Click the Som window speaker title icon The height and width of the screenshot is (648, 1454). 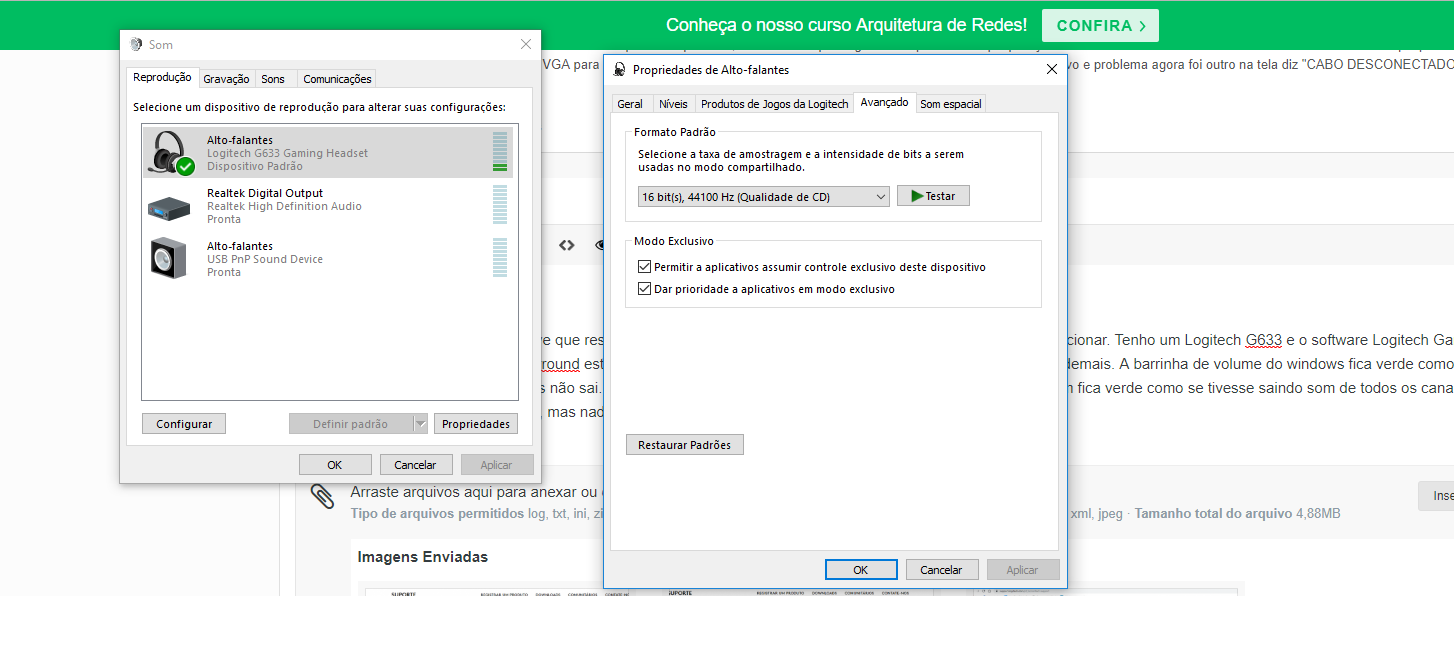pos(136,45)
